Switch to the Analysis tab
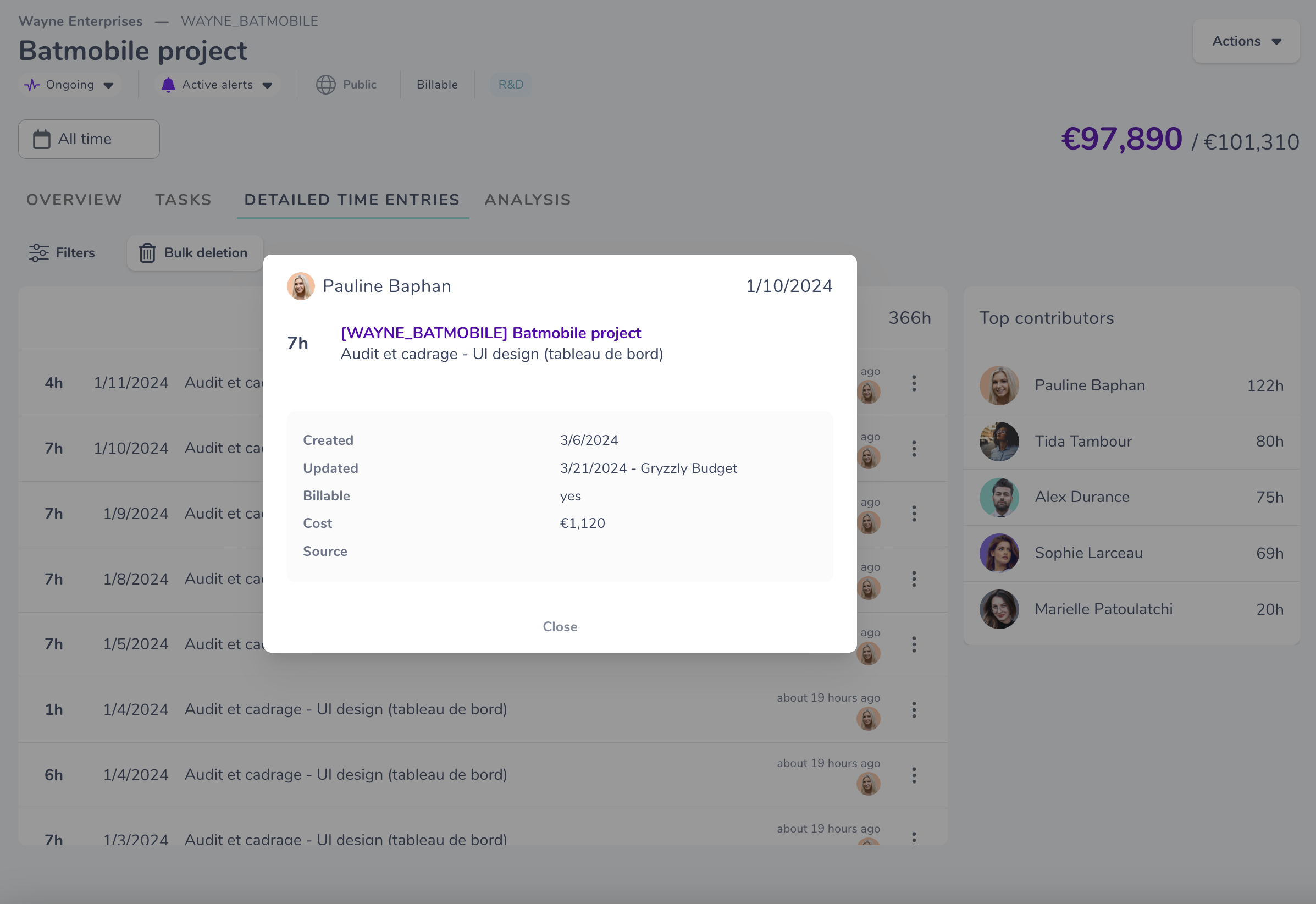The height and width of the screenshot is (904, 1316). [x=527, y=200]
